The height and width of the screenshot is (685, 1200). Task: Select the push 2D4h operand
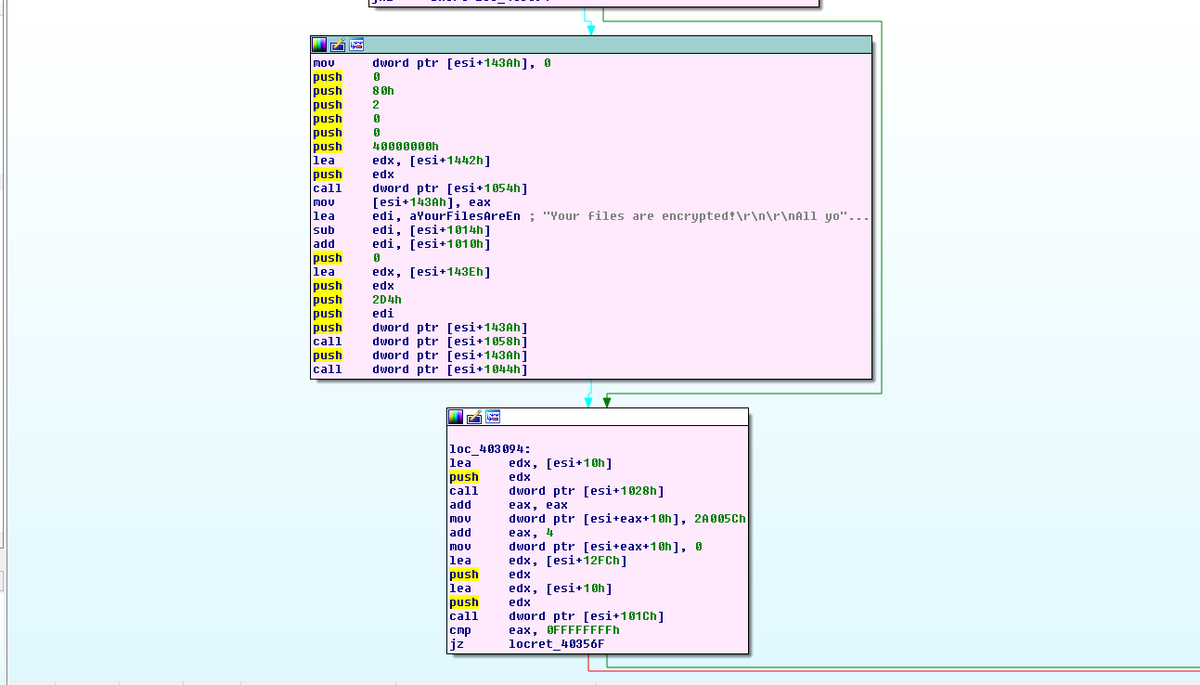click(386, 300)
